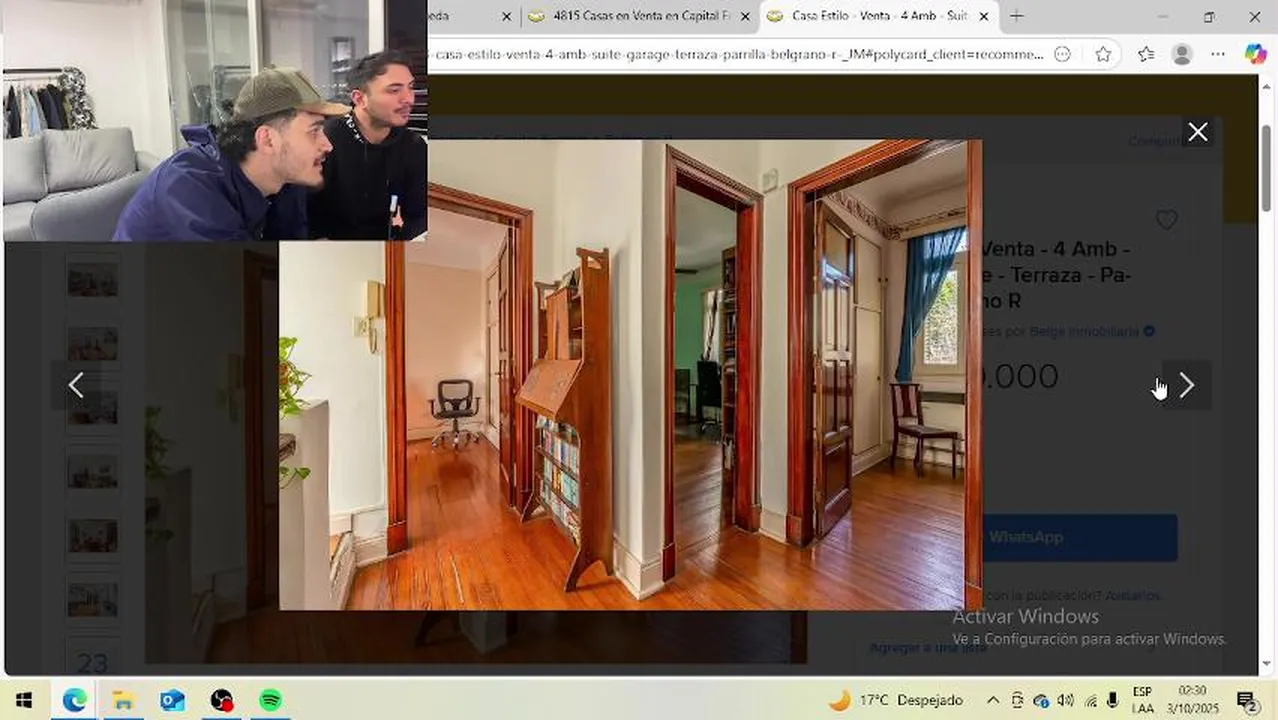
Task: Close the partially hidden leftmost tab
Action: point(506,17)
